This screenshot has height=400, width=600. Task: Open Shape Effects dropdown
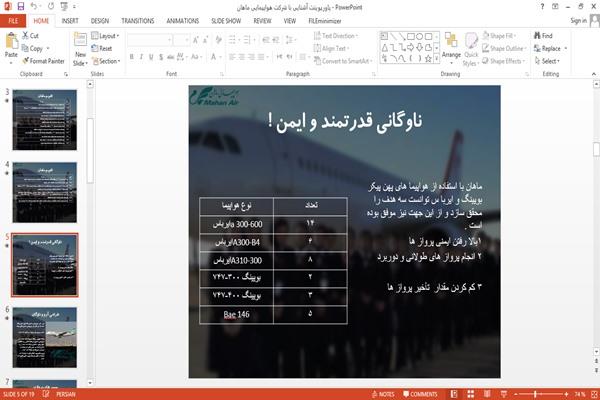(x=504, y=61)
